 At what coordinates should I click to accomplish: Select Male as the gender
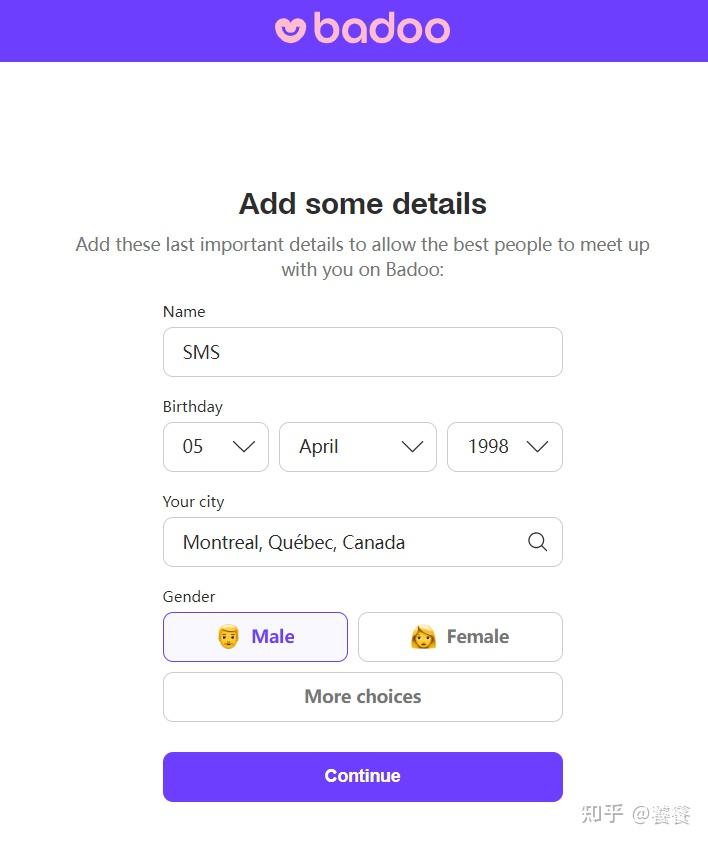[255, 637]
